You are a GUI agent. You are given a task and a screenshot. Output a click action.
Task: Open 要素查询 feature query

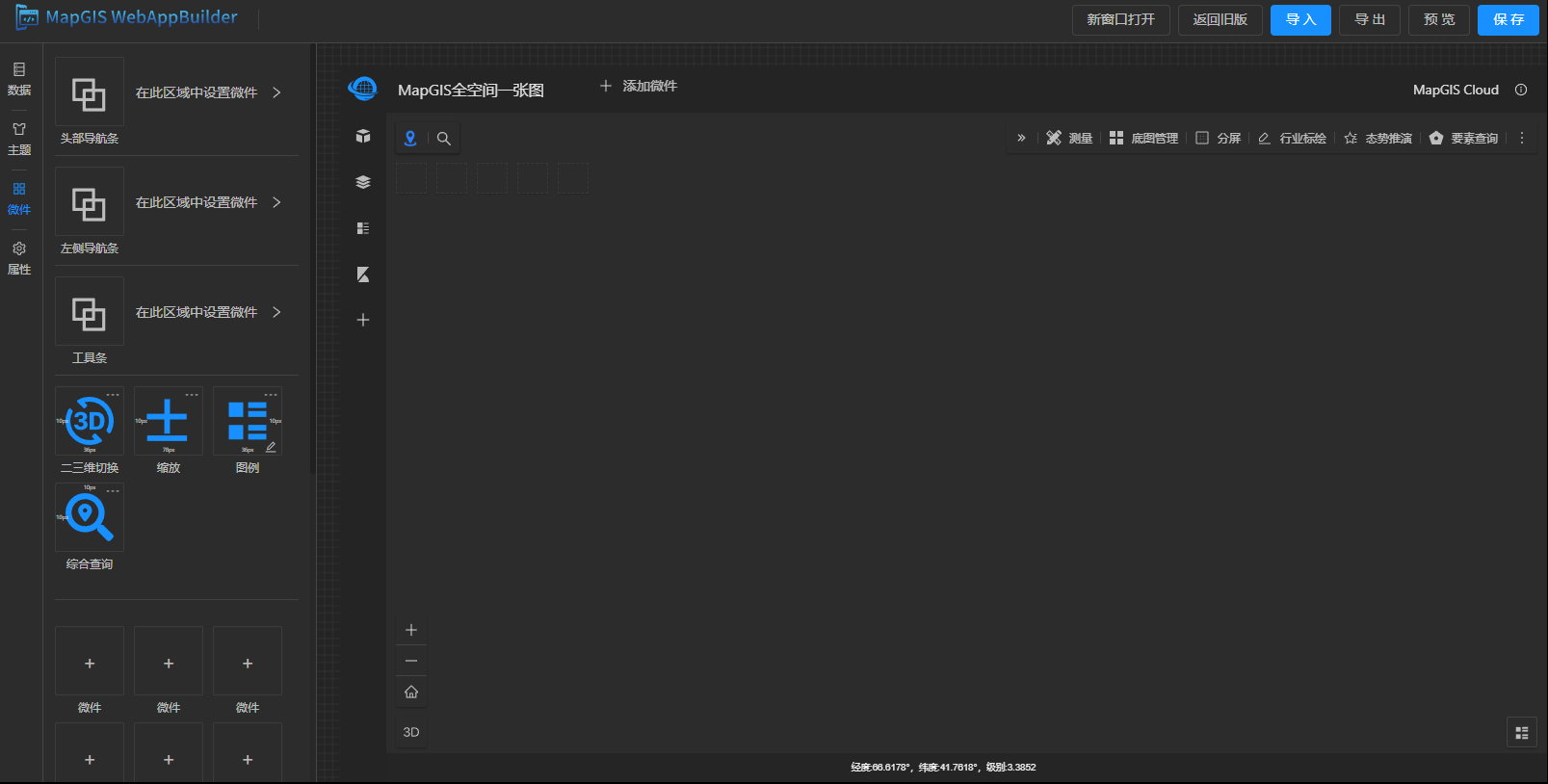tap(1463, 138)
